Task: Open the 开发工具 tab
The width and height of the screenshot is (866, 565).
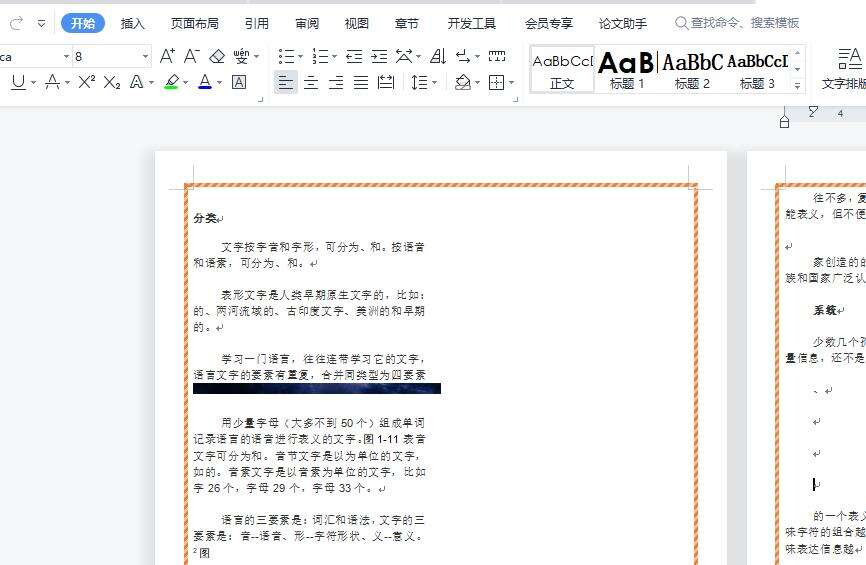Action: click(x=472, y=23)
